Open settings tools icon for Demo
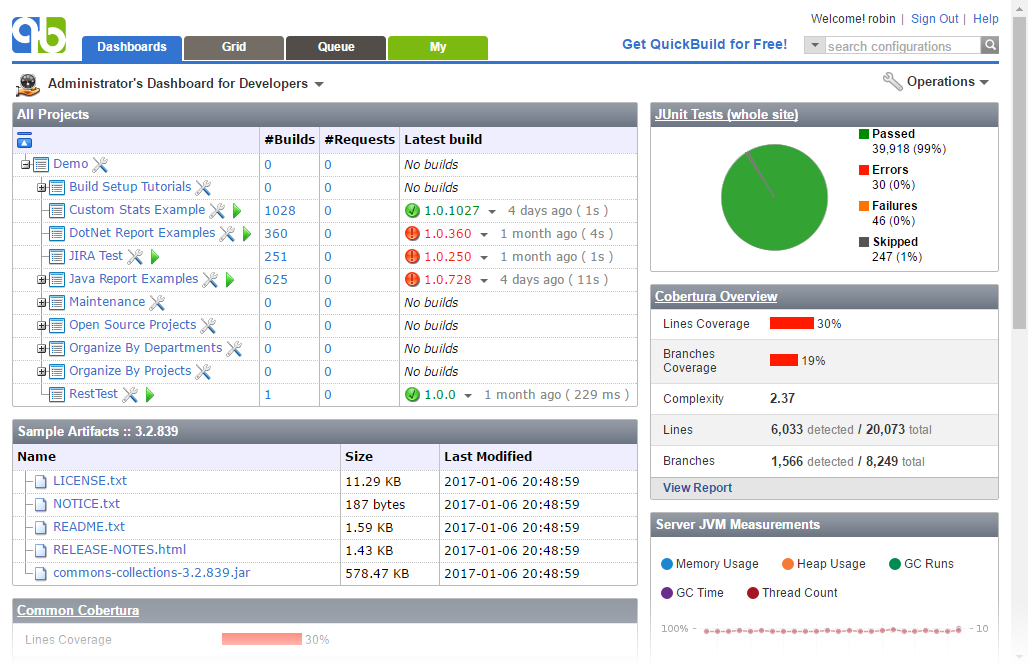 100,165
